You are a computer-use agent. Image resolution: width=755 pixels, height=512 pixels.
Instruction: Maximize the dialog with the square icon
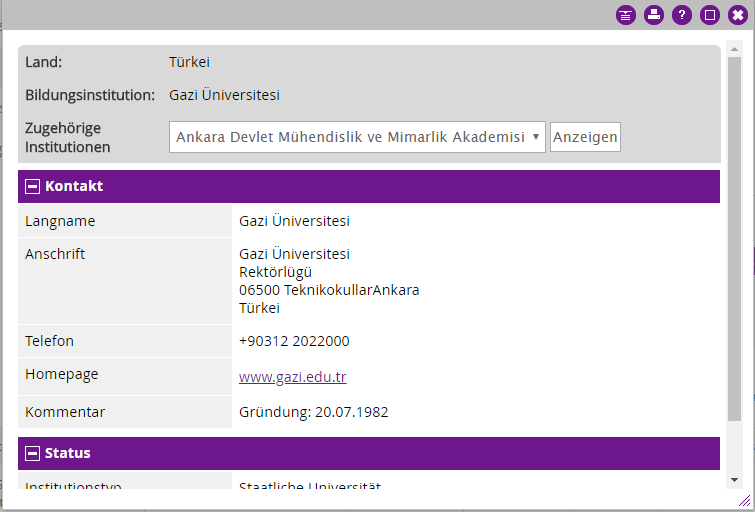click(x=709, y=15)
